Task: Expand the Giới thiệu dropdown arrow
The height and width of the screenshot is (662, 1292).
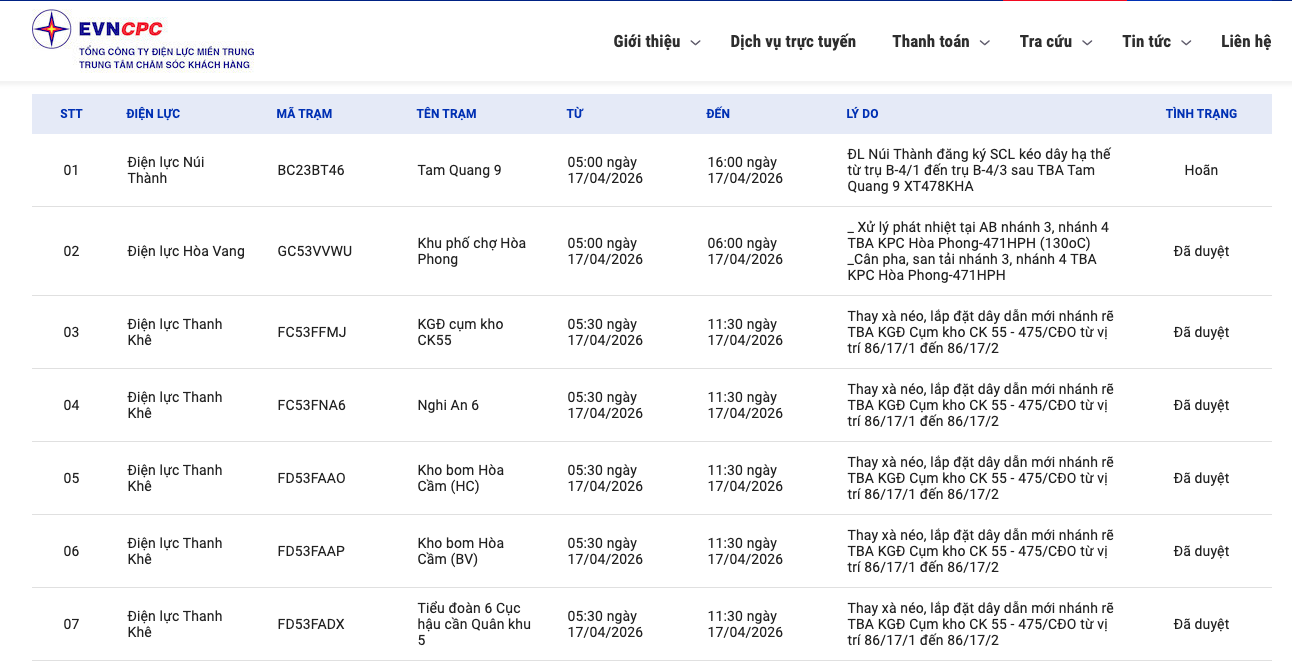Action: point(696,43)
